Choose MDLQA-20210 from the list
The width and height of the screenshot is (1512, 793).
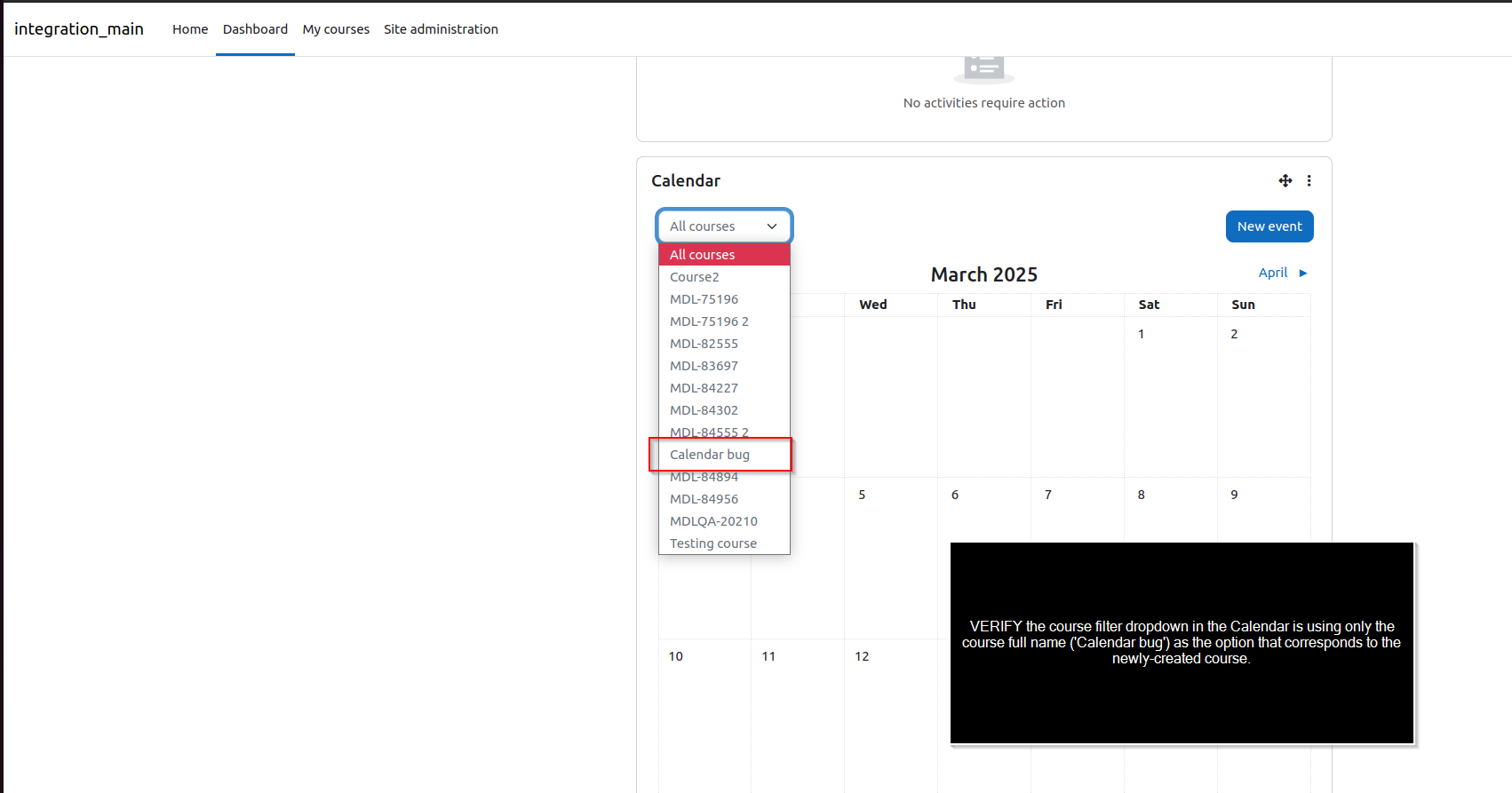coord(724,521)
